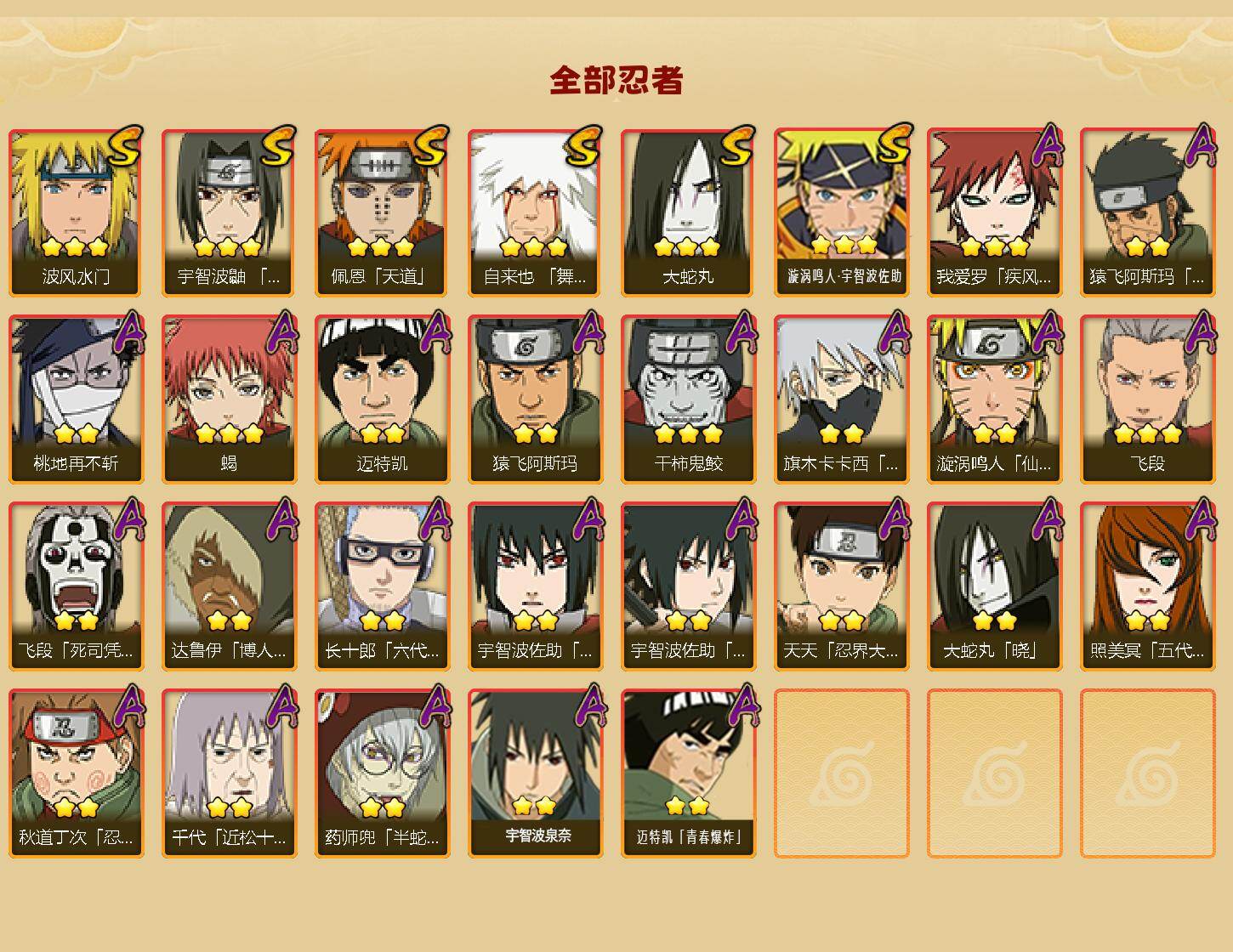This screenshot has width=1233, height=952.
Task: Select the 宇智波泉奈 ninja card
Action: click(x=535, y=773)
